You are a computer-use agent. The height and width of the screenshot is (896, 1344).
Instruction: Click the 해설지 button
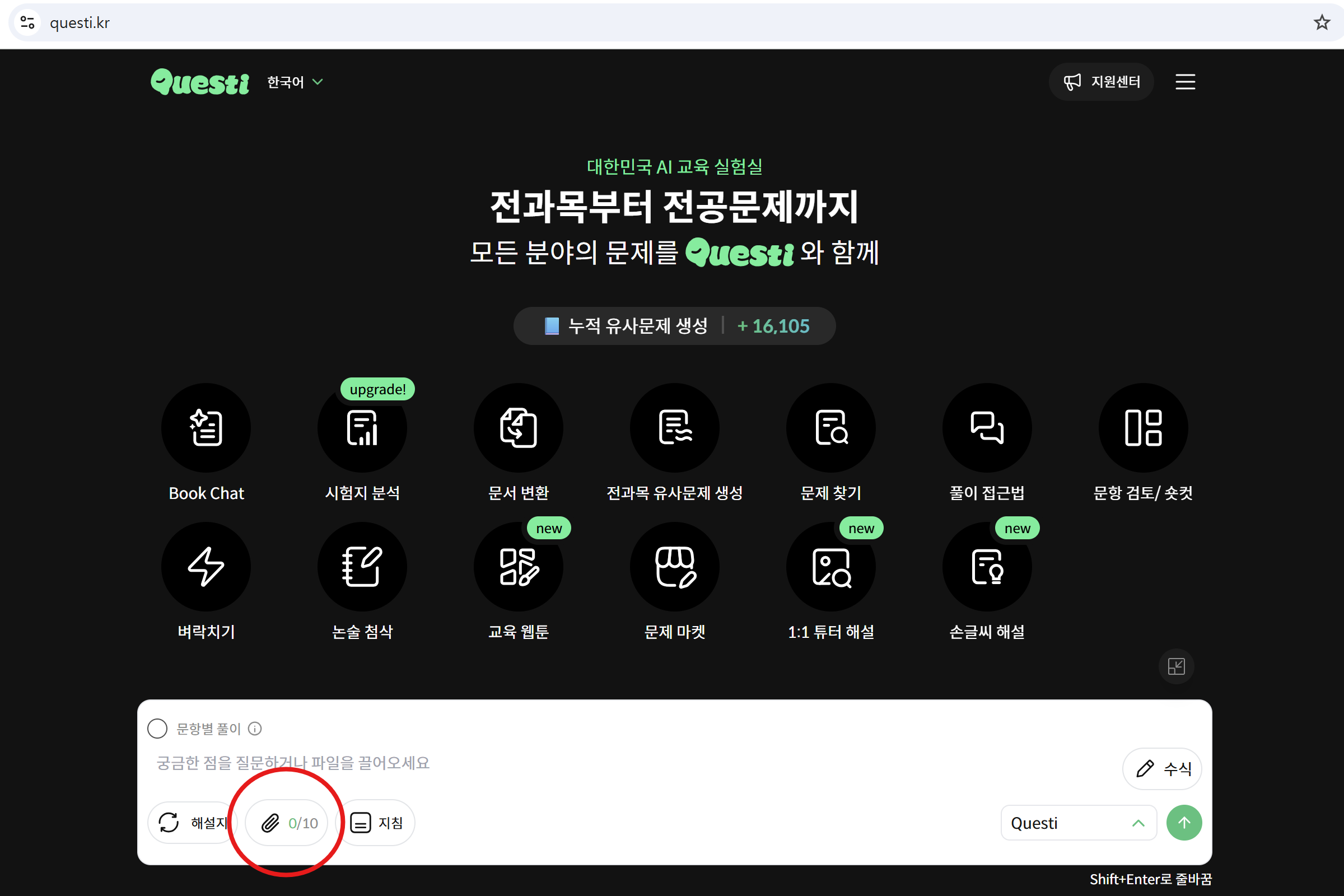coord(192,823)
